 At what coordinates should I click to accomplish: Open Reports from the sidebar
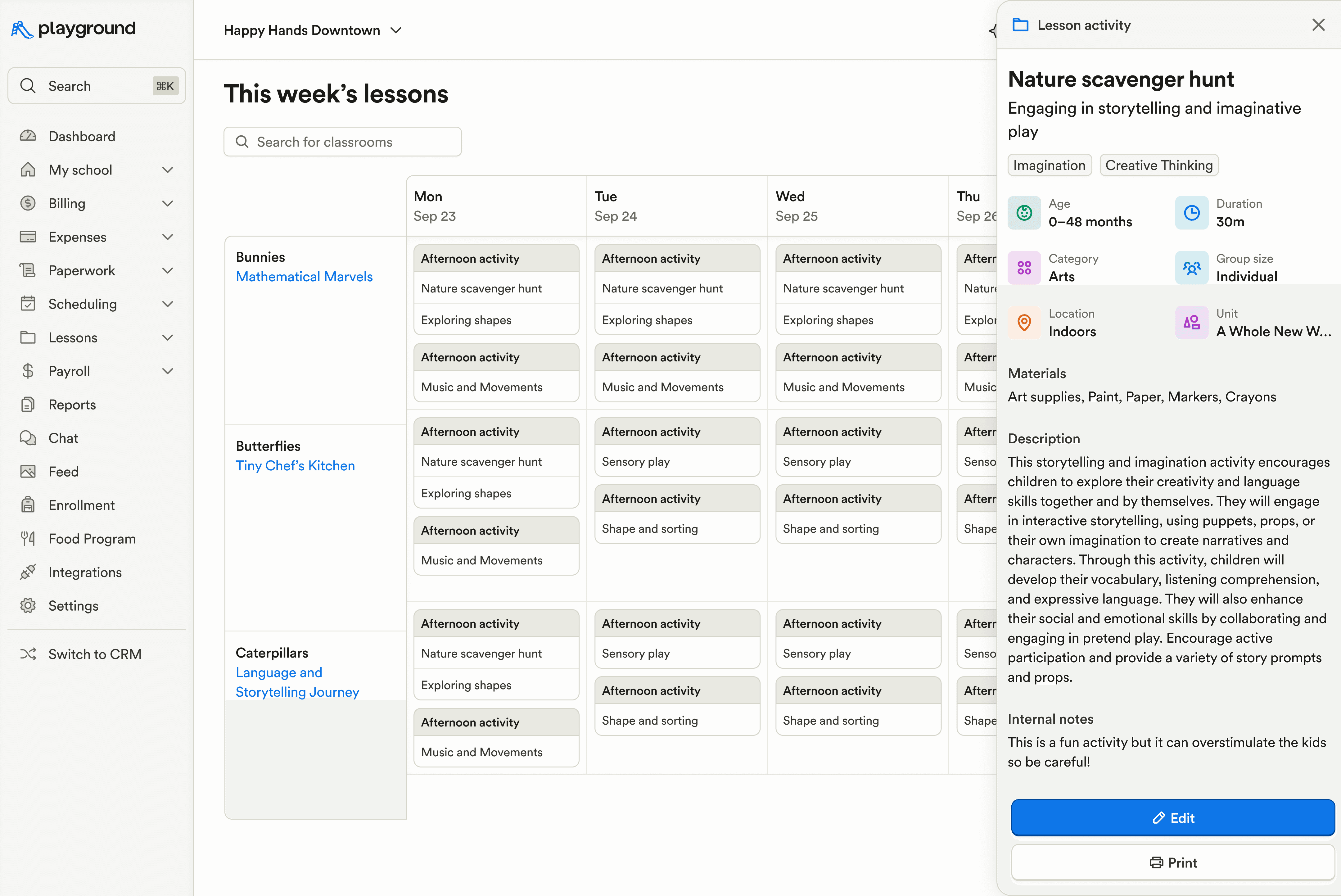[72, 405]
